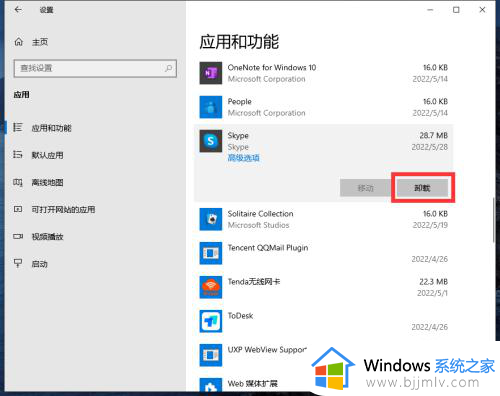Click the 离线地图 sidebar icon
This screenshot has height=396, width=500.
coord(18,182)
